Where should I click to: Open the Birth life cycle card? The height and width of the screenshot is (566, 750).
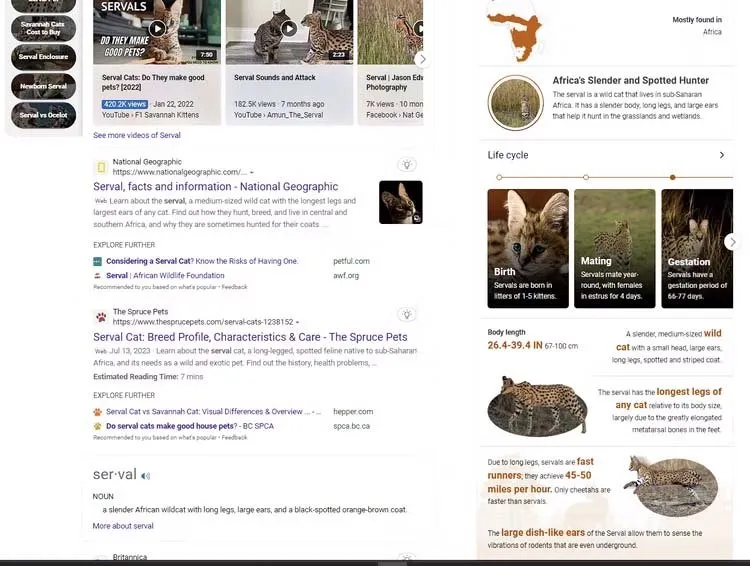pyautogui.click(x=528, y=248)
